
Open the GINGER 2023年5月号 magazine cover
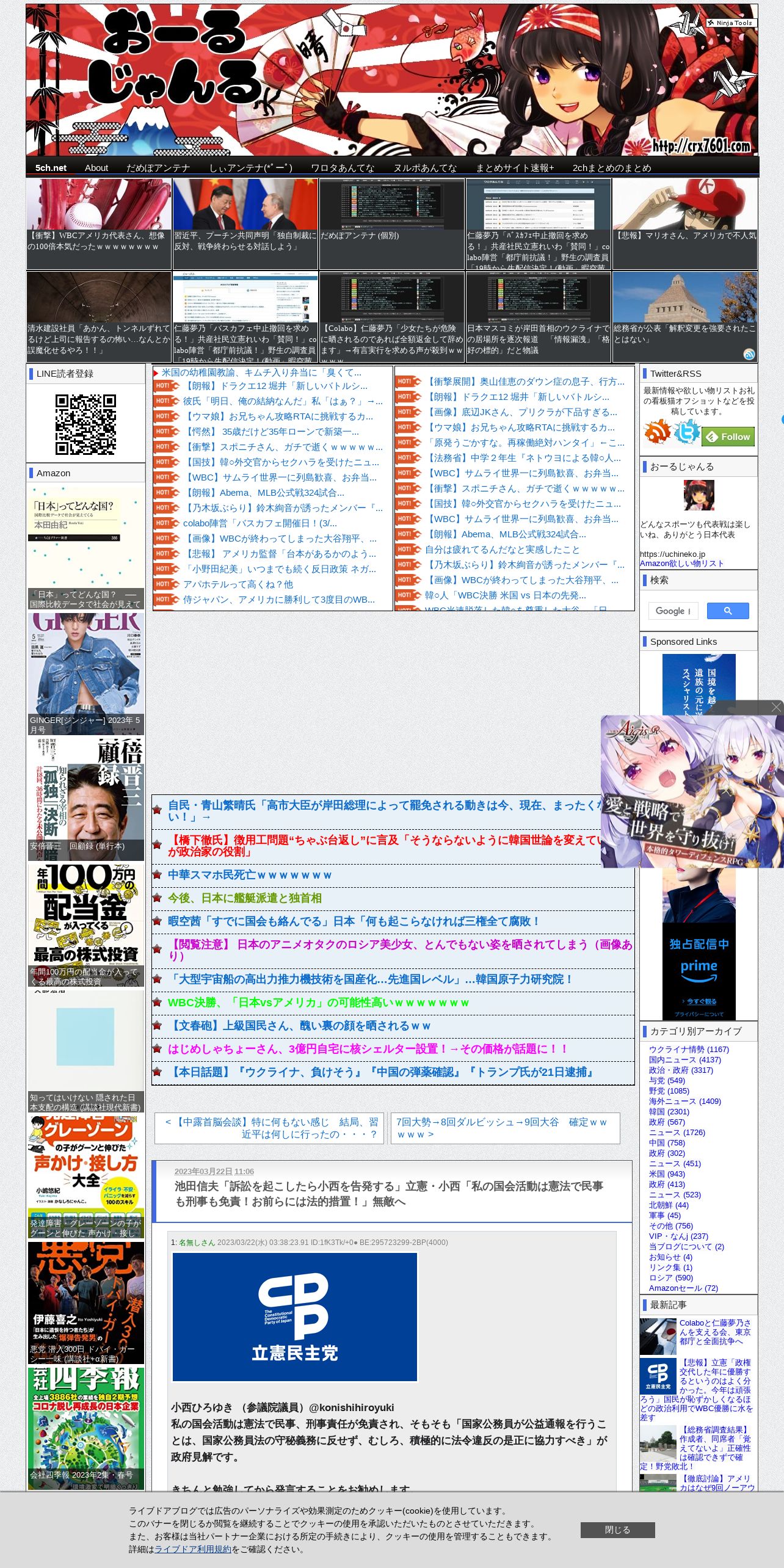tap(85, 673)
